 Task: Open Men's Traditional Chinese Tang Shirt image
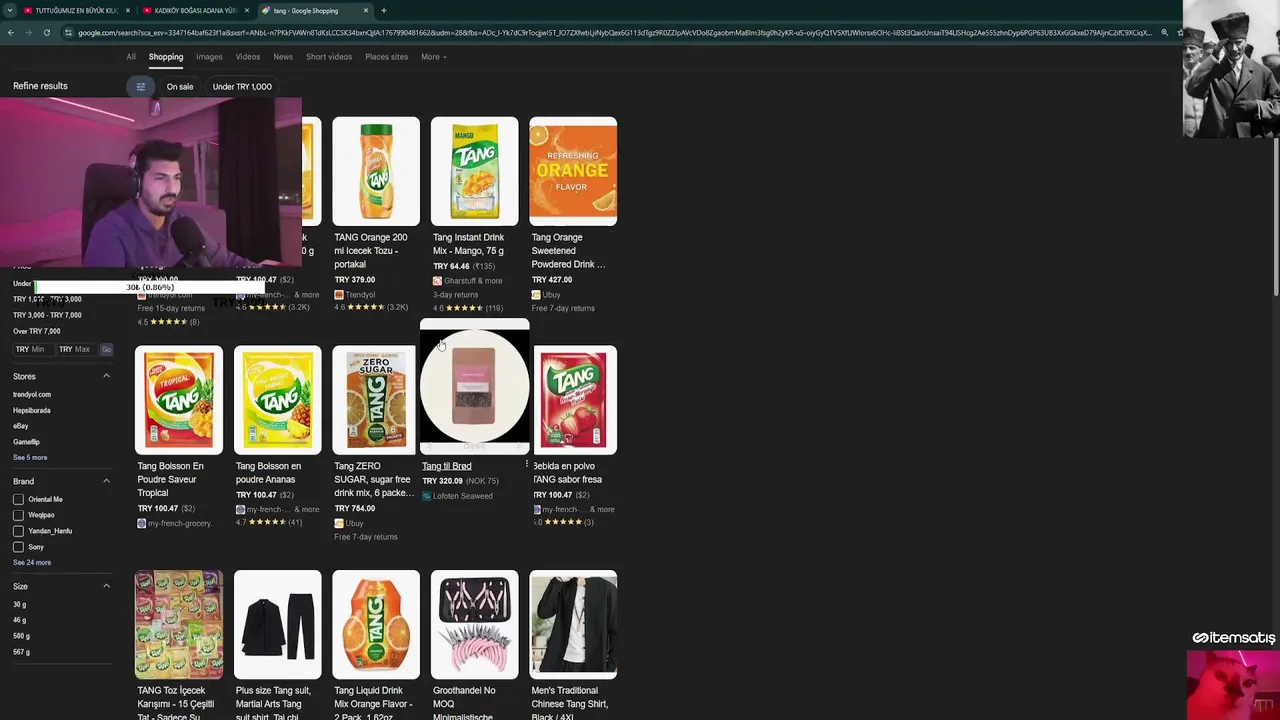(x=573, y=625)
